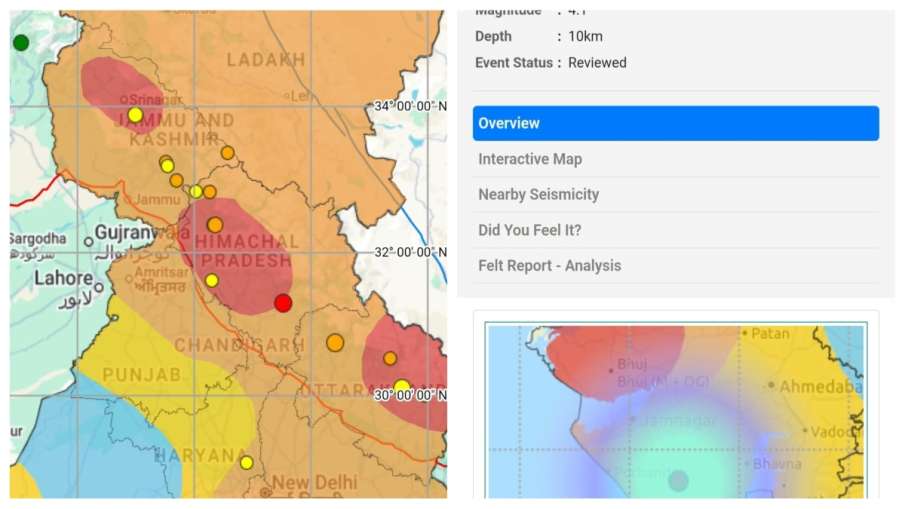905x509 pixels.
Task: Open the Overview tab
Action: [676, 123]
